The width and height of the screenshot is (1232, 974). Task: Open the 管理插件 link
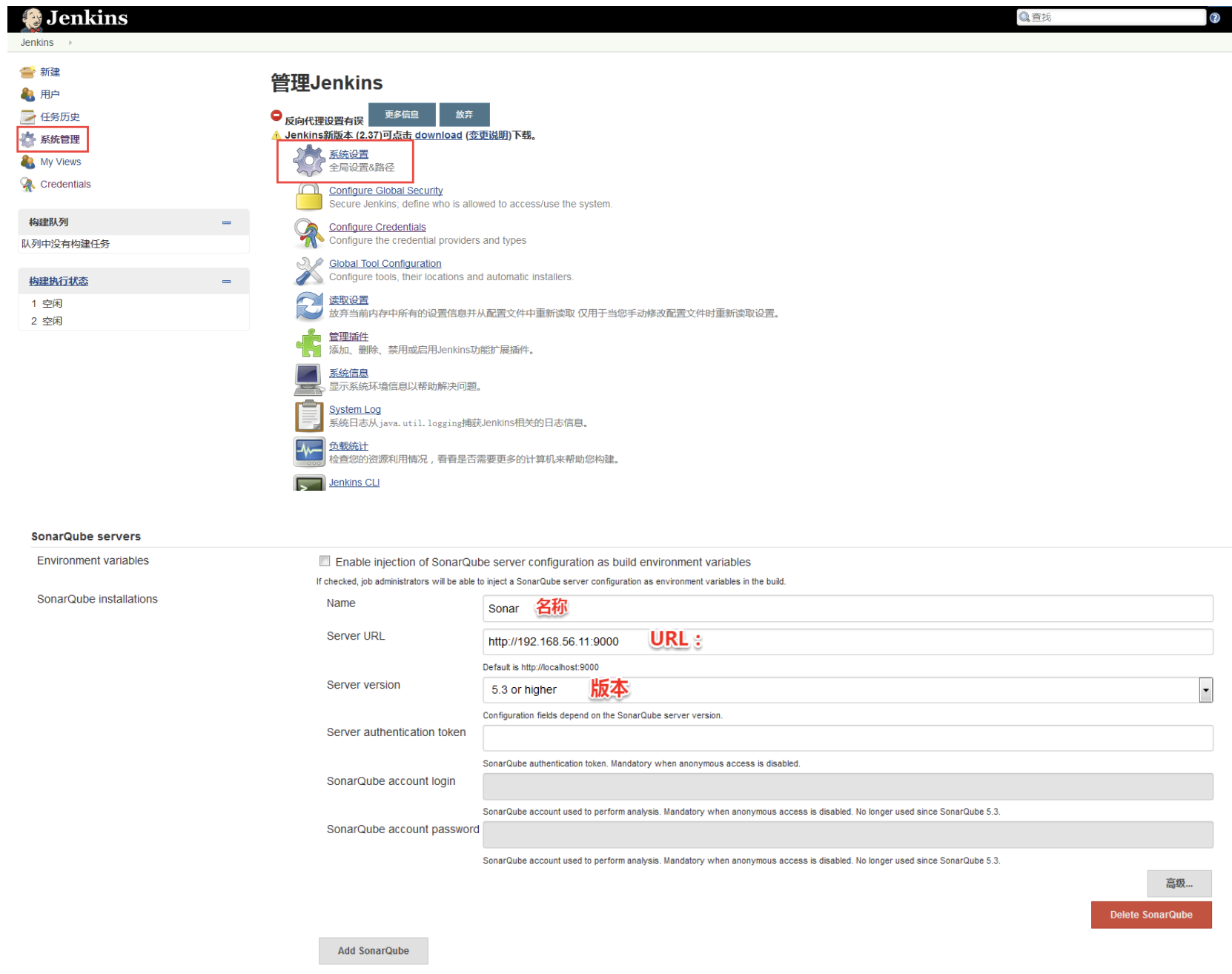pyautogui.click(x=348, y=337)
